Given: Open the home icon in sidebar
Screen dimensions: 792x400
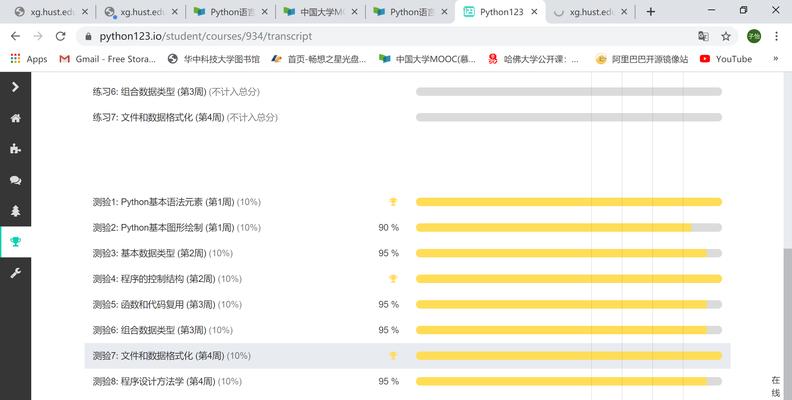Looking at the screenshot, I should [x=15, y=118].
